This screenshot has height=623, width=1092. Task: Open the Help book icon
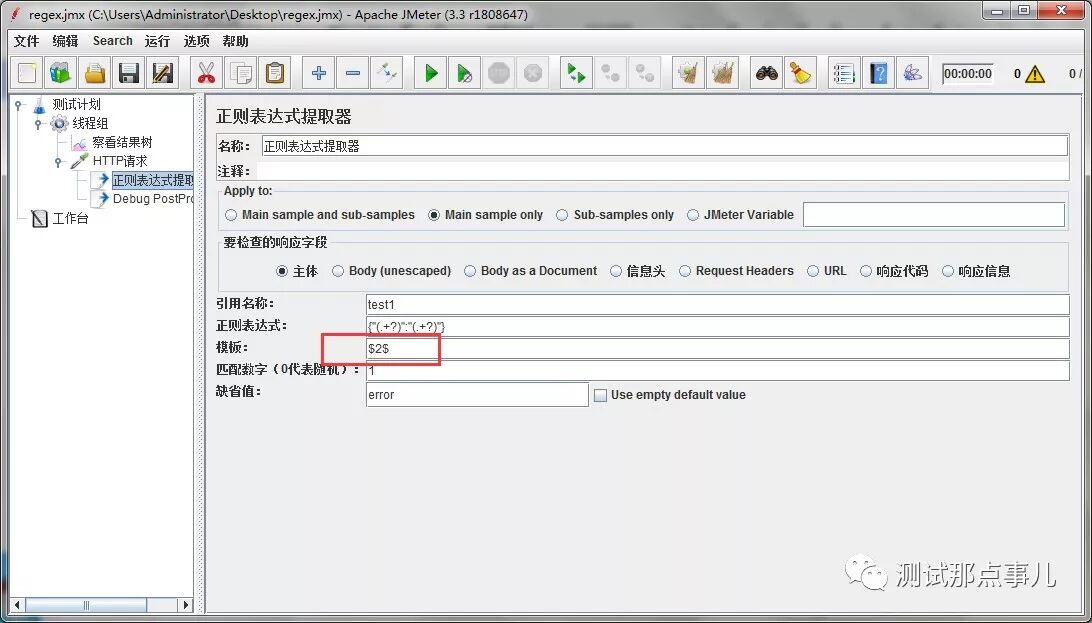878,73
